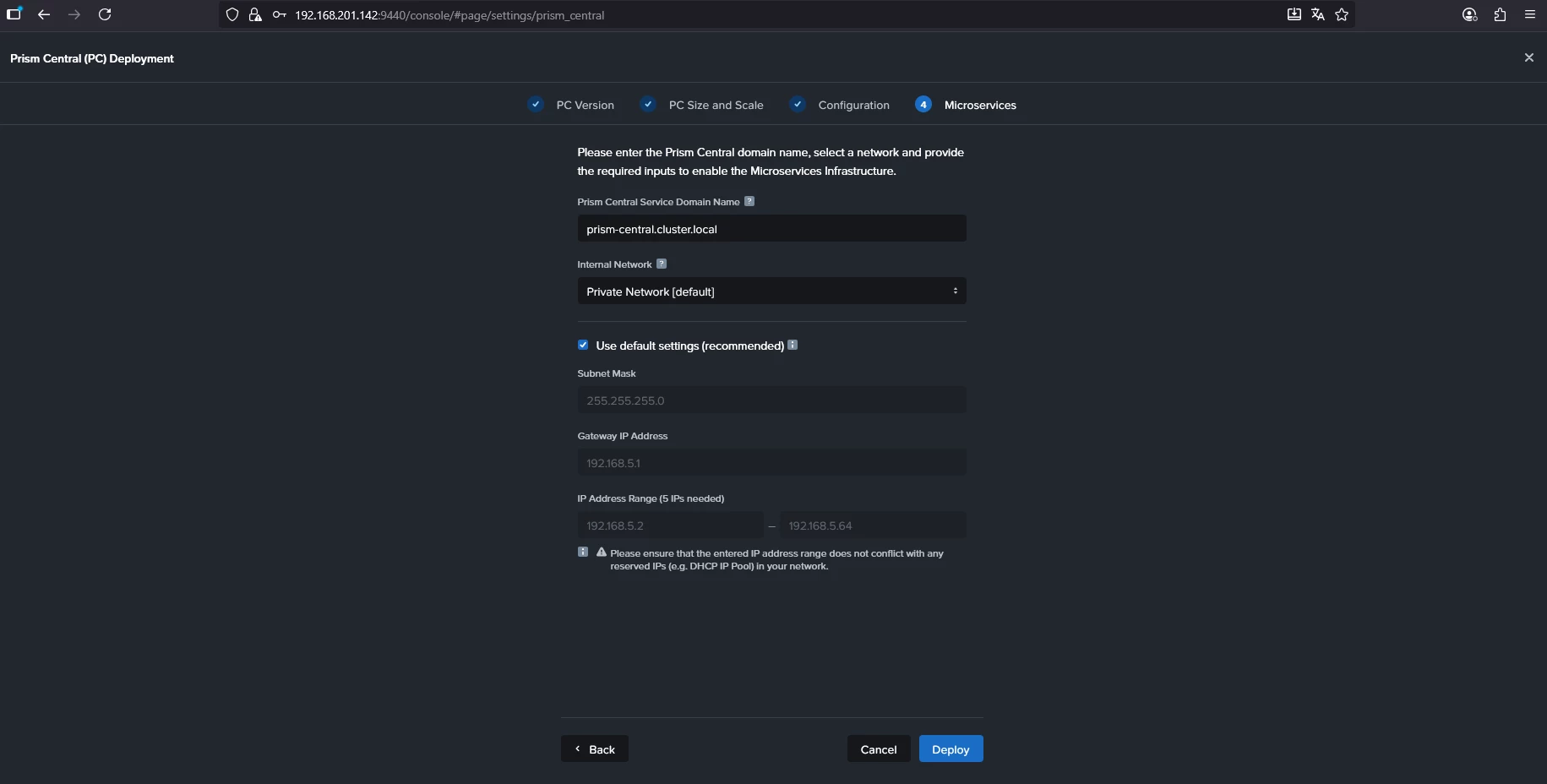Click the Prism Central Service Domain Name field

(x=771, y=229)
